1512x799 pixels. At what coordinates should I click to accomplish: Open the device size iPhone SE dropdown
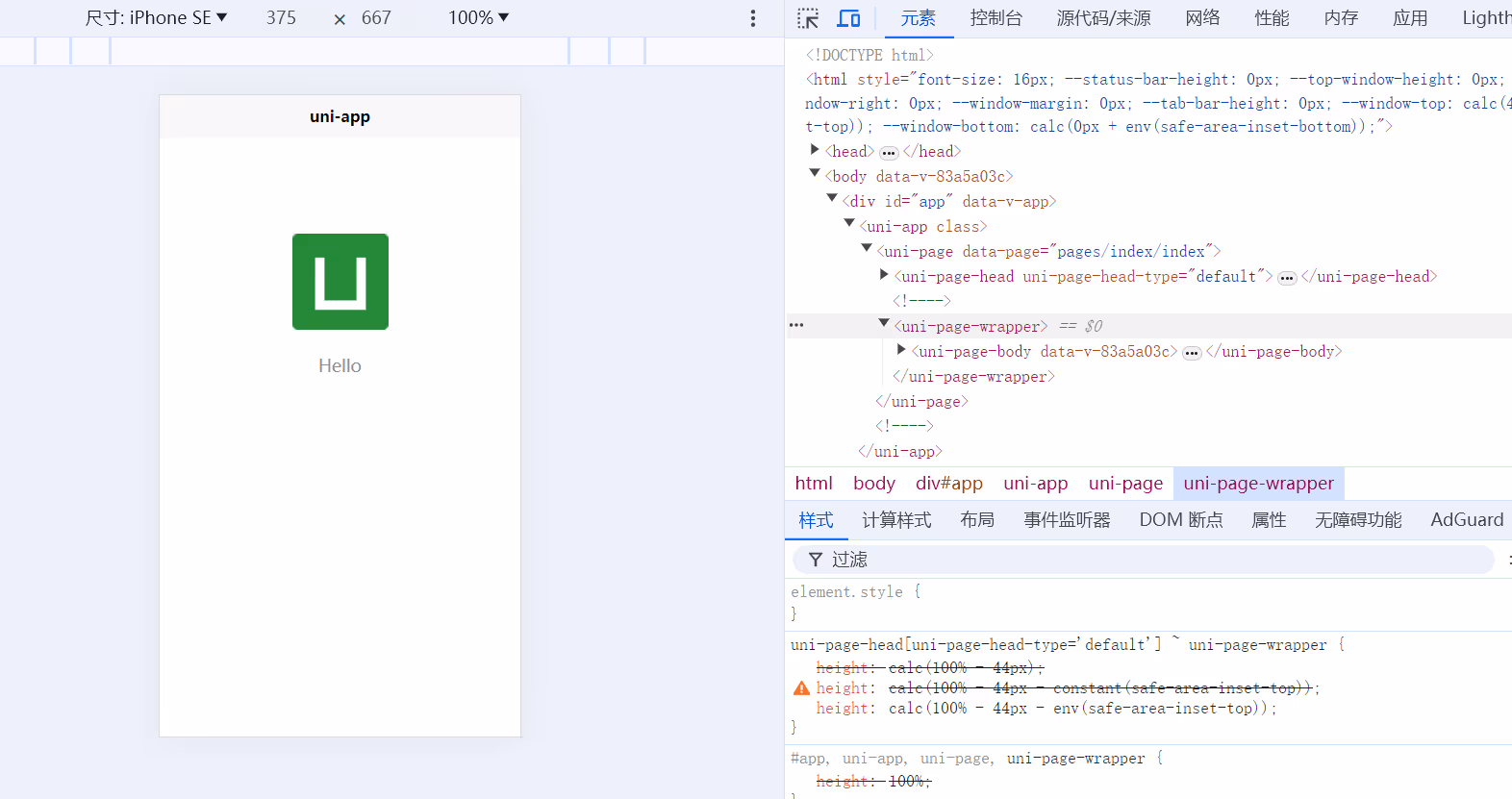[156, 18]
